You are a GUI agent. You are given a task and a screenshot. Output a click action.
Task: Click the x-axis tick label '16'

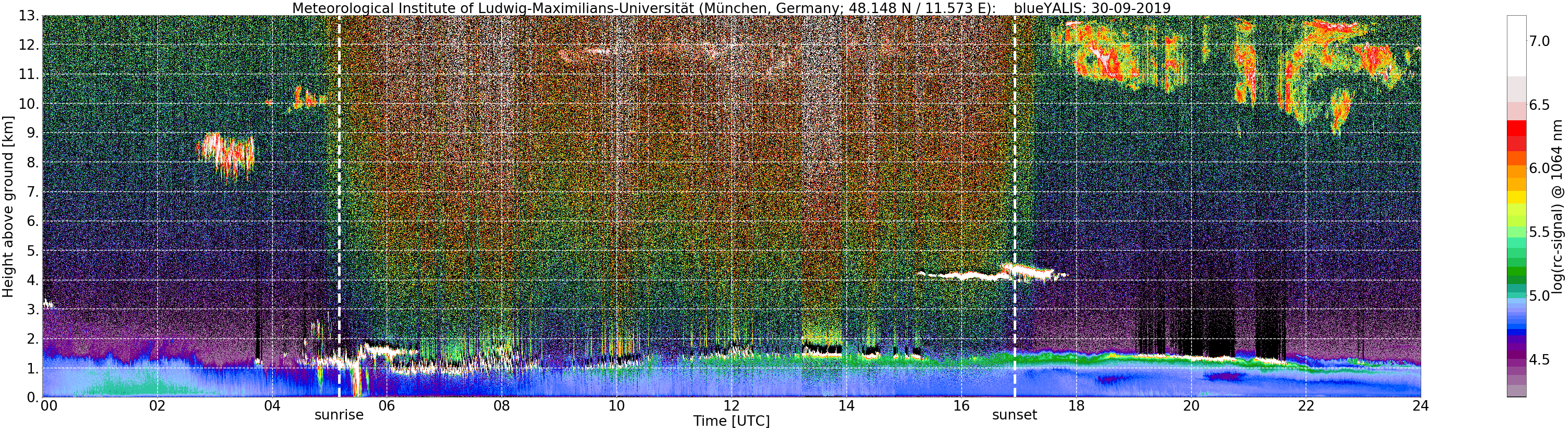point(961,406)
